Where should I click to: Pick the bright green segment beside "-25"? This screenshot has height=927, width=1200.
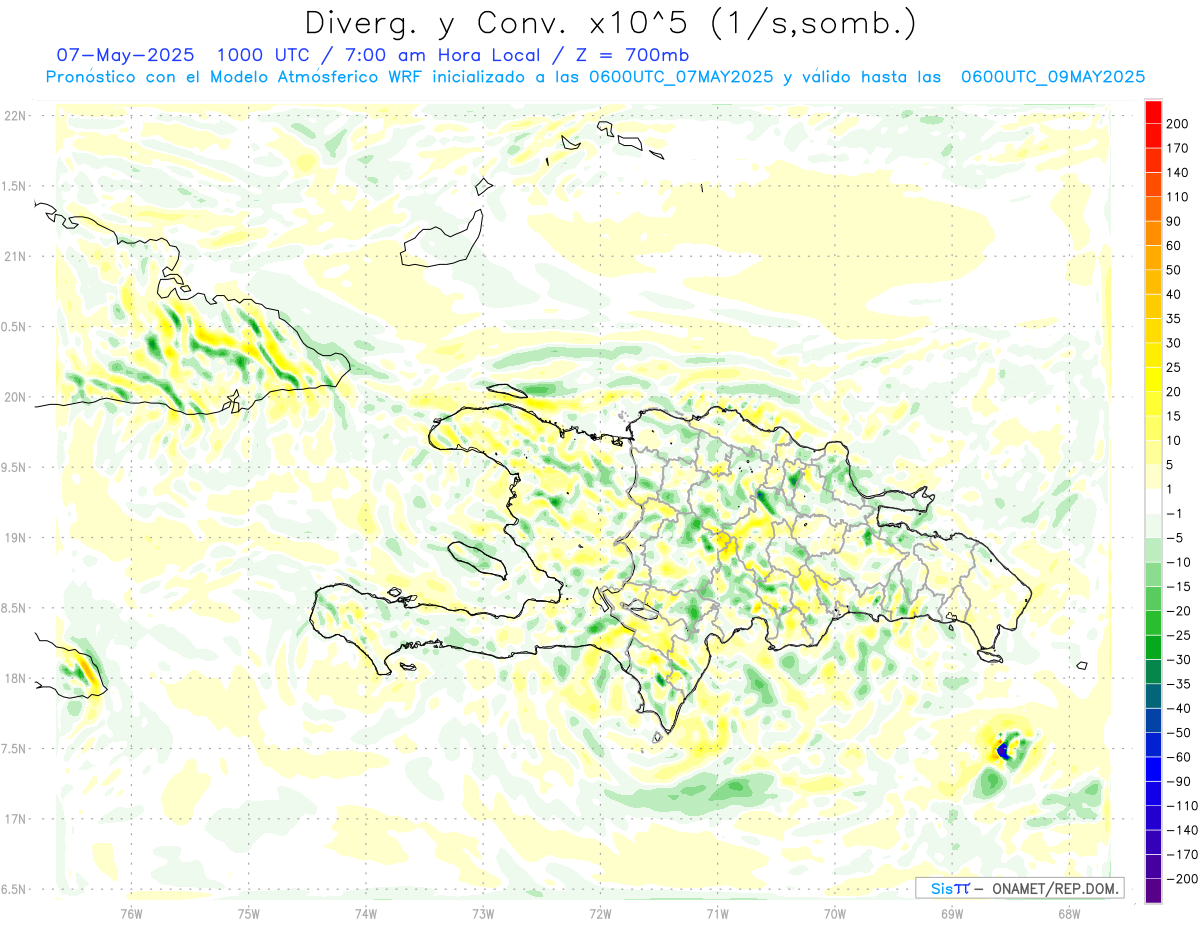1153,623
